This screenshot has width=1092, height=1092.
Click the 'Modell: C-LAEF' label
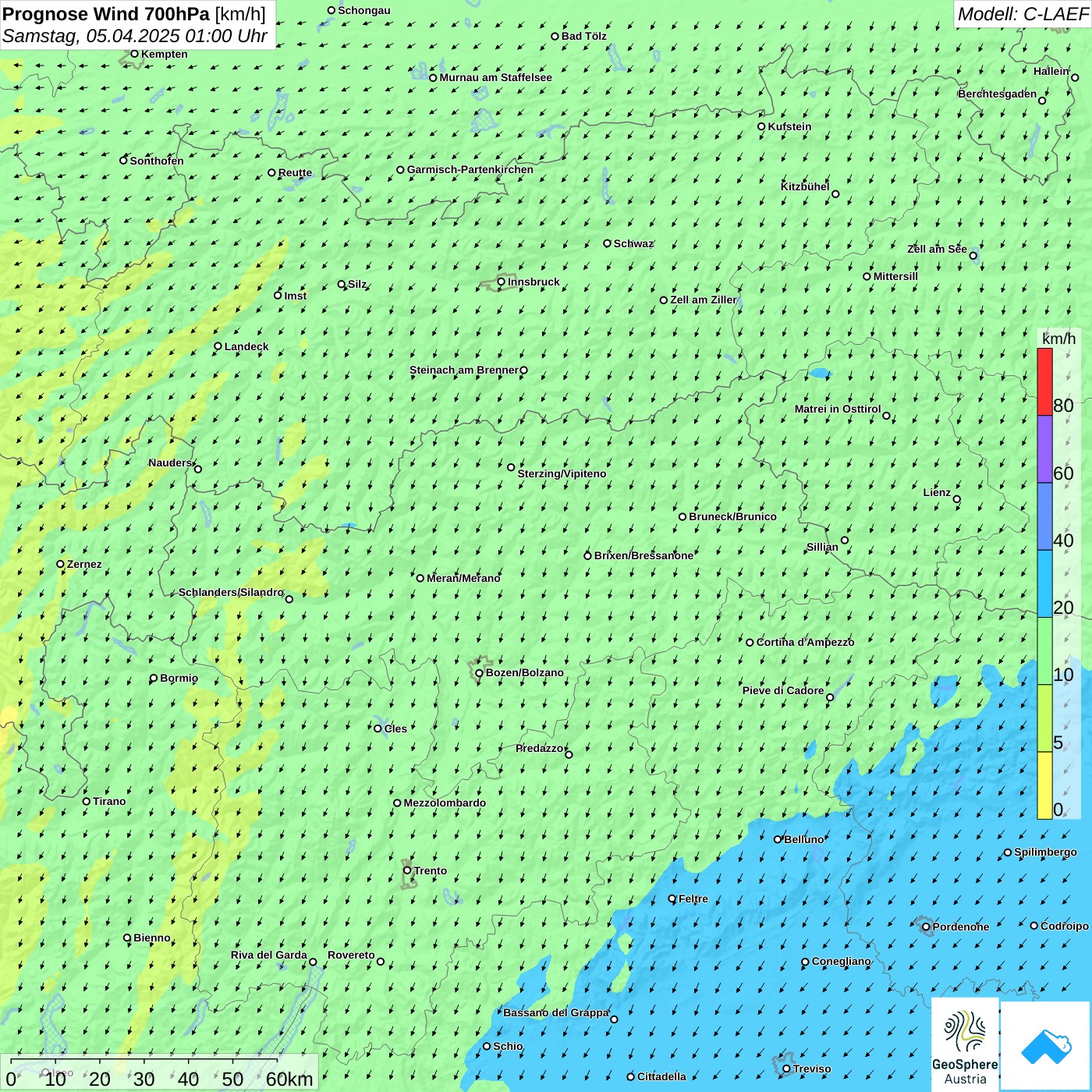[x=1023, y=14]
